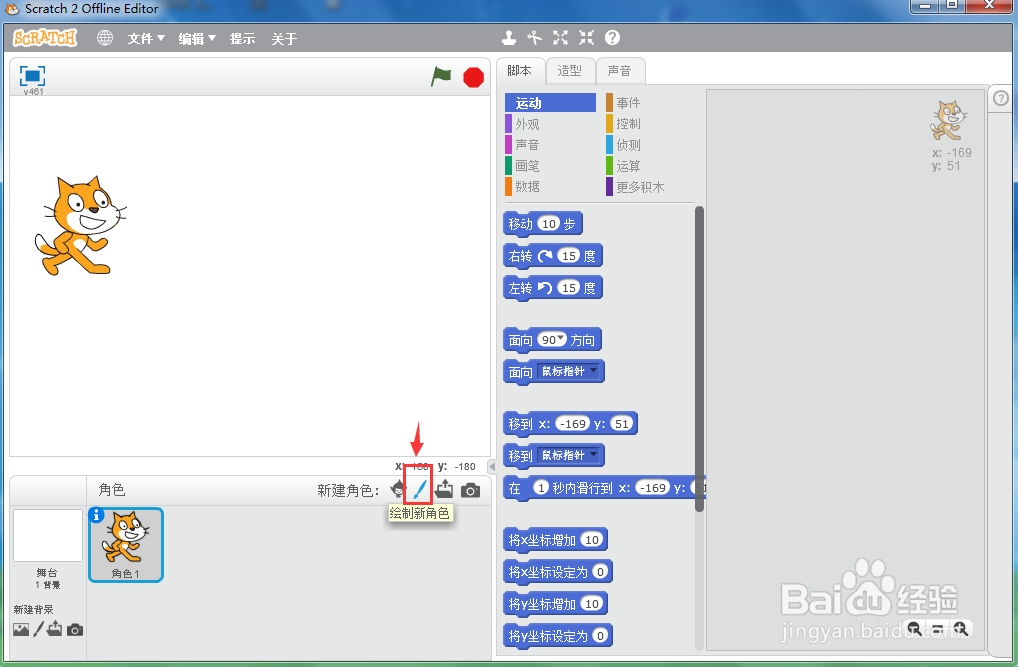Open the 编辑 menu

coord(197,39)
